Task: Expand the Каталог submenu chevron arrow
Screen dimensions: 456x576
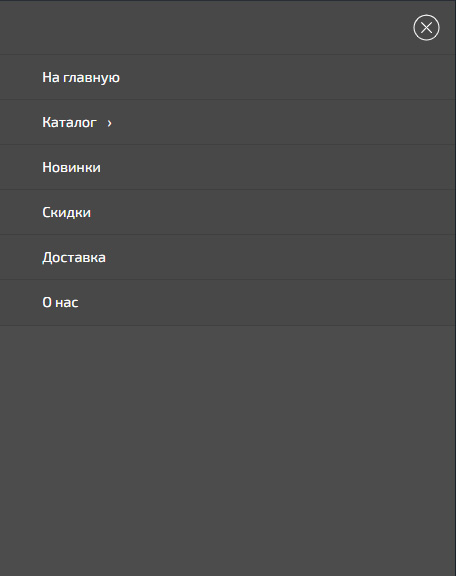Action: (109, 123)
